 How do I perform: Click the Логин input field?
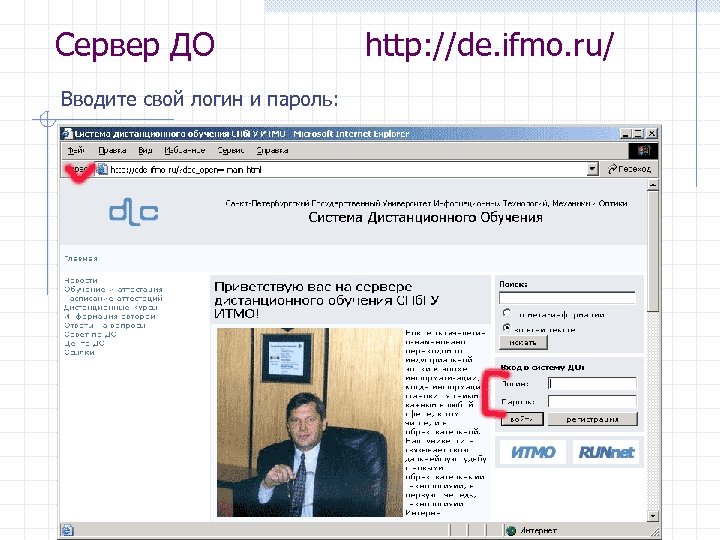(592, 383)
